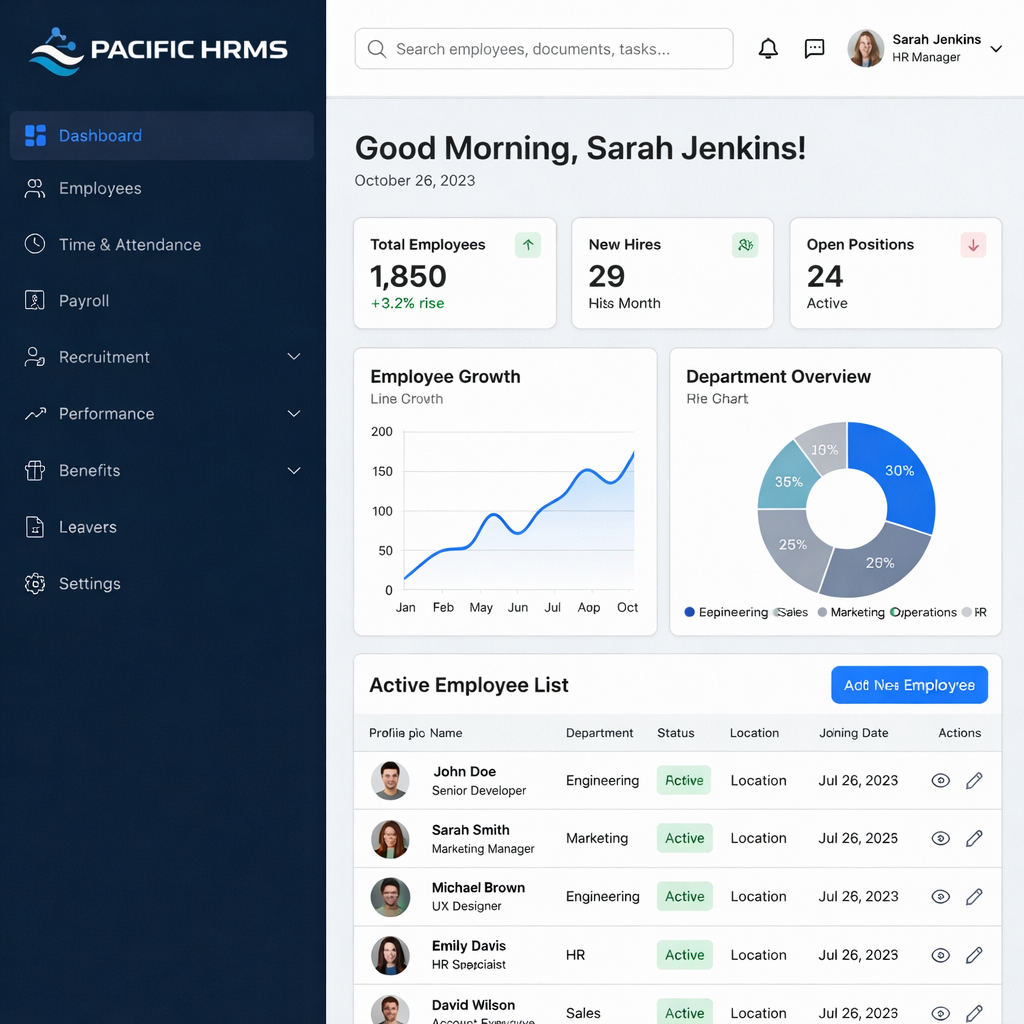Select the Payroll icon
Image resolution: width=1024 pixels, height=1024 pixels.
pyautogui.click(x=33, y=300)
